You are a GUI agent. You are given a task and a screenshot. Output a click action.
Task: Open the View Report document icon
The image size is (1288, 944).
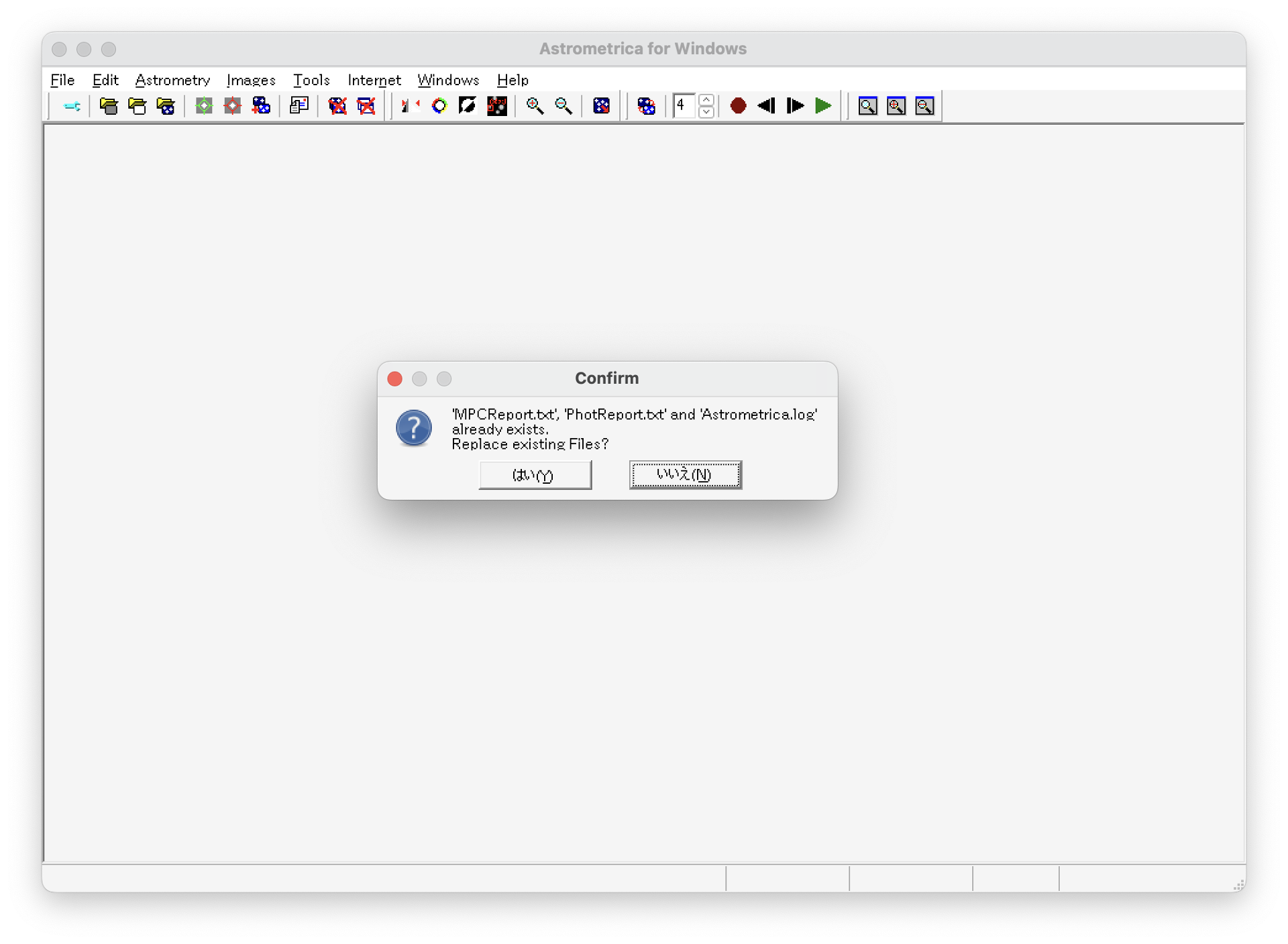coord(299,106)
